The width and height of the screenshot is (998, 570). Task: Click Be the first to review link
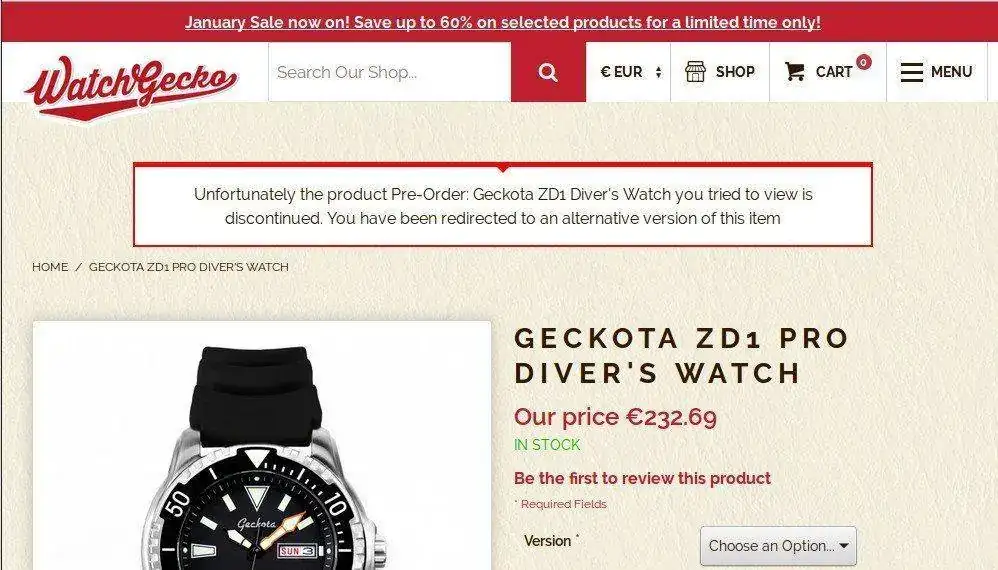point(642,478)
